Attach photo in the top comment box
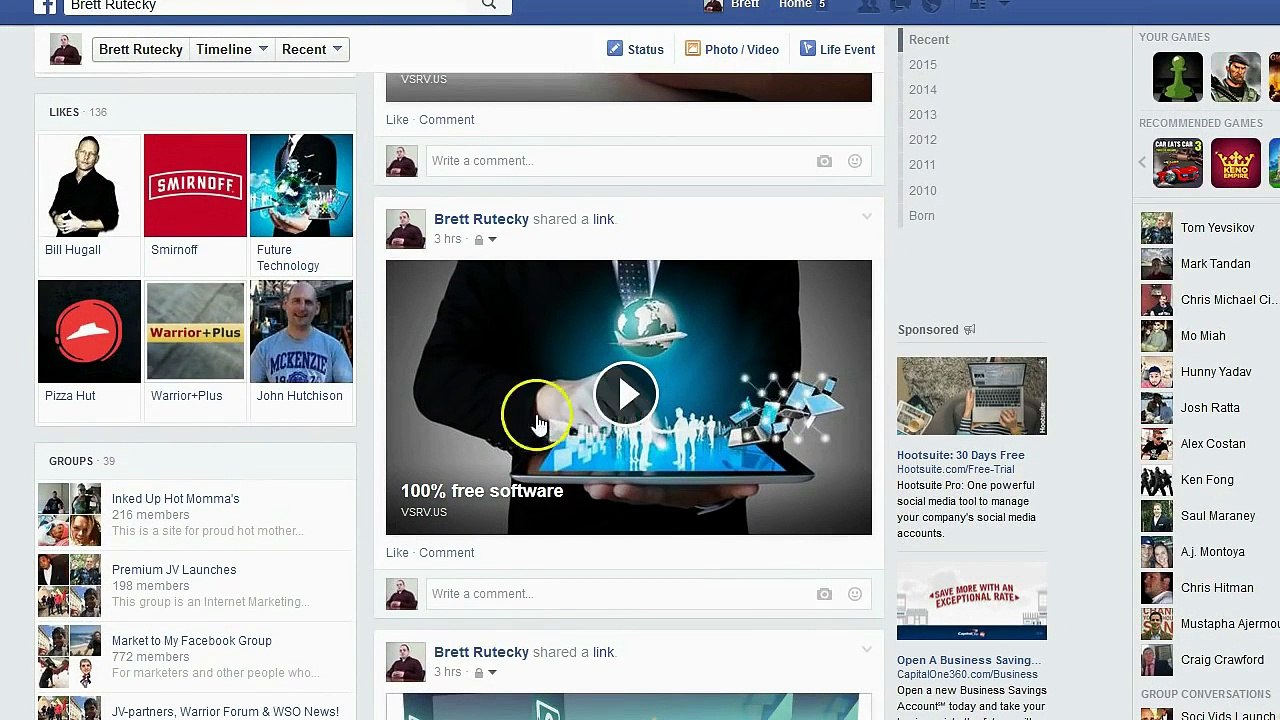Viewport: 1280px width, 720px height. point(824,161)
